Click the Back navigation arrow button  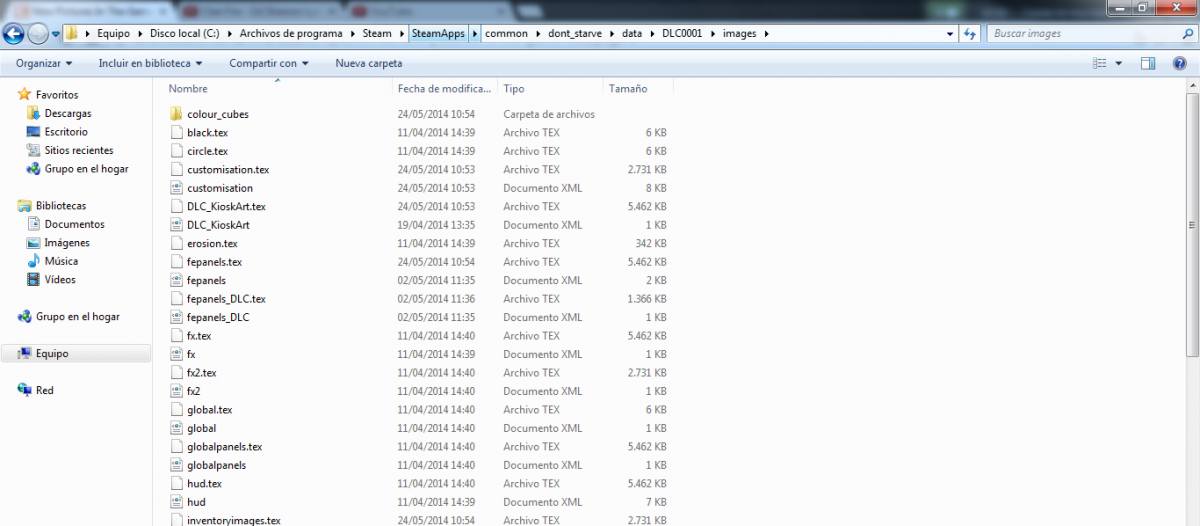click(x=14, y=34)
